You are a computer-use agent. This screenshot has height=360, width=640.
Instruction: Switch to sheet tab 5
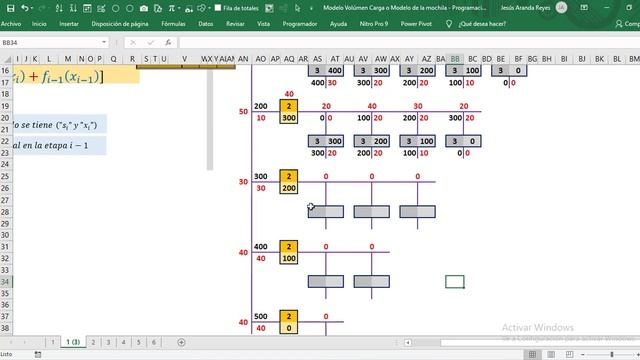coord(138,342)
